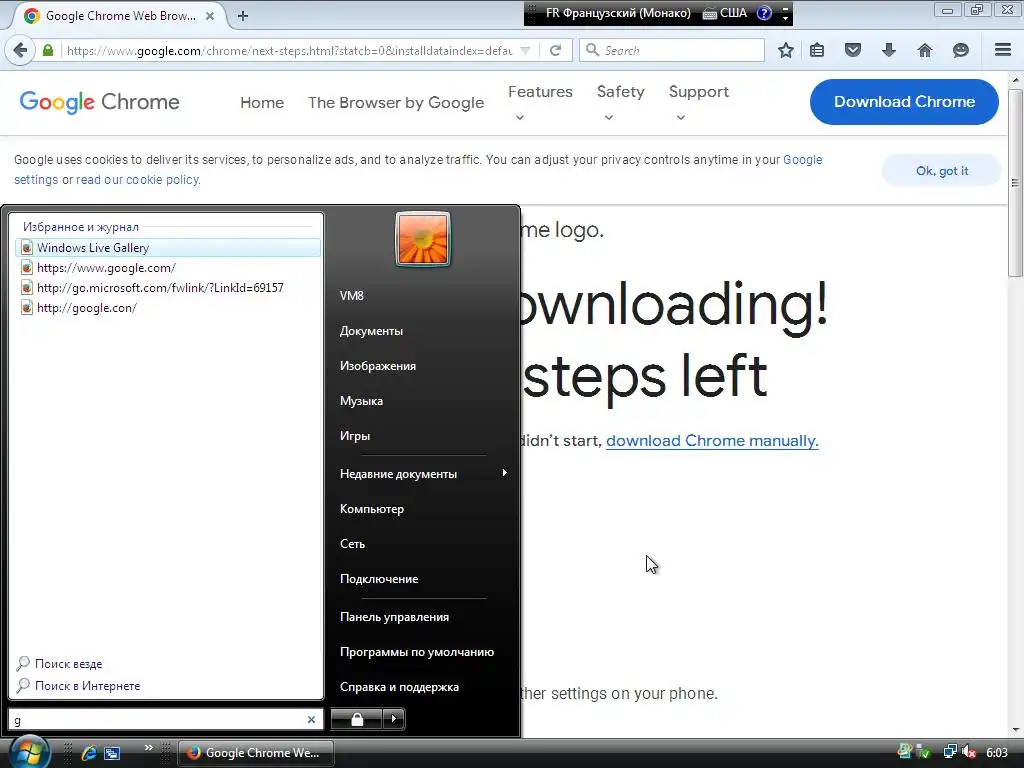Click the language bar help question icon
1024x768 pixels.
coord(764,13)
